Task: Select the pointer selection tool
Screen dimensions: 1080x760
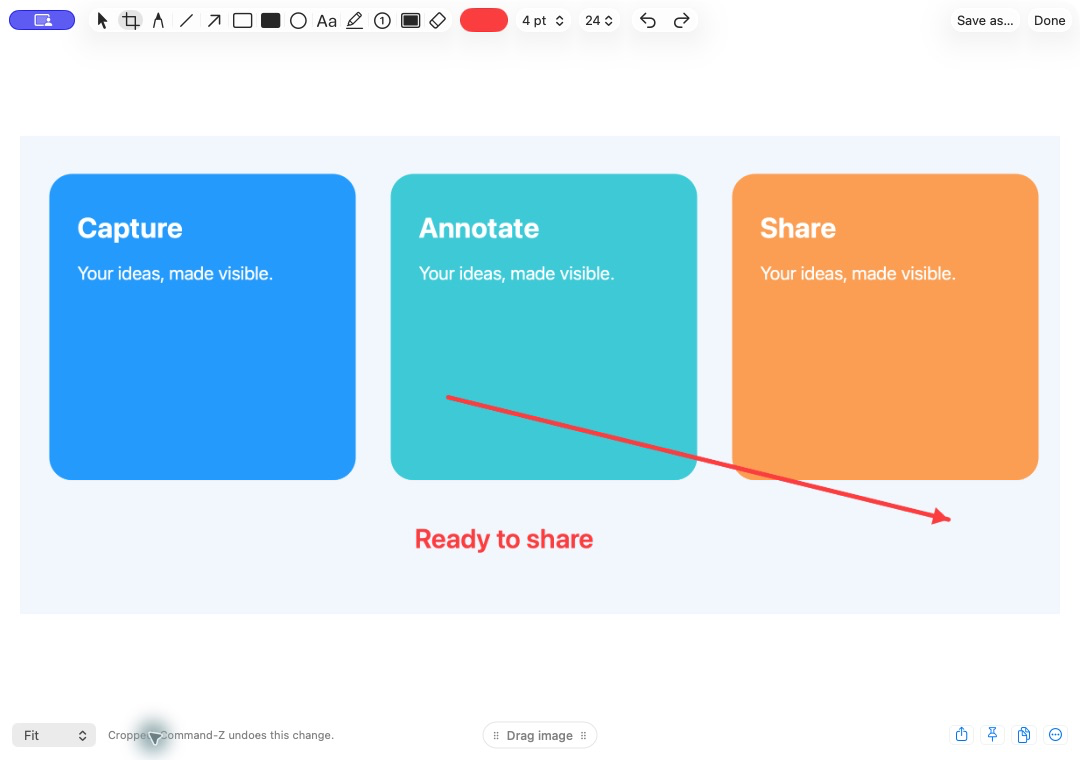Action: (x=102, y=21)
